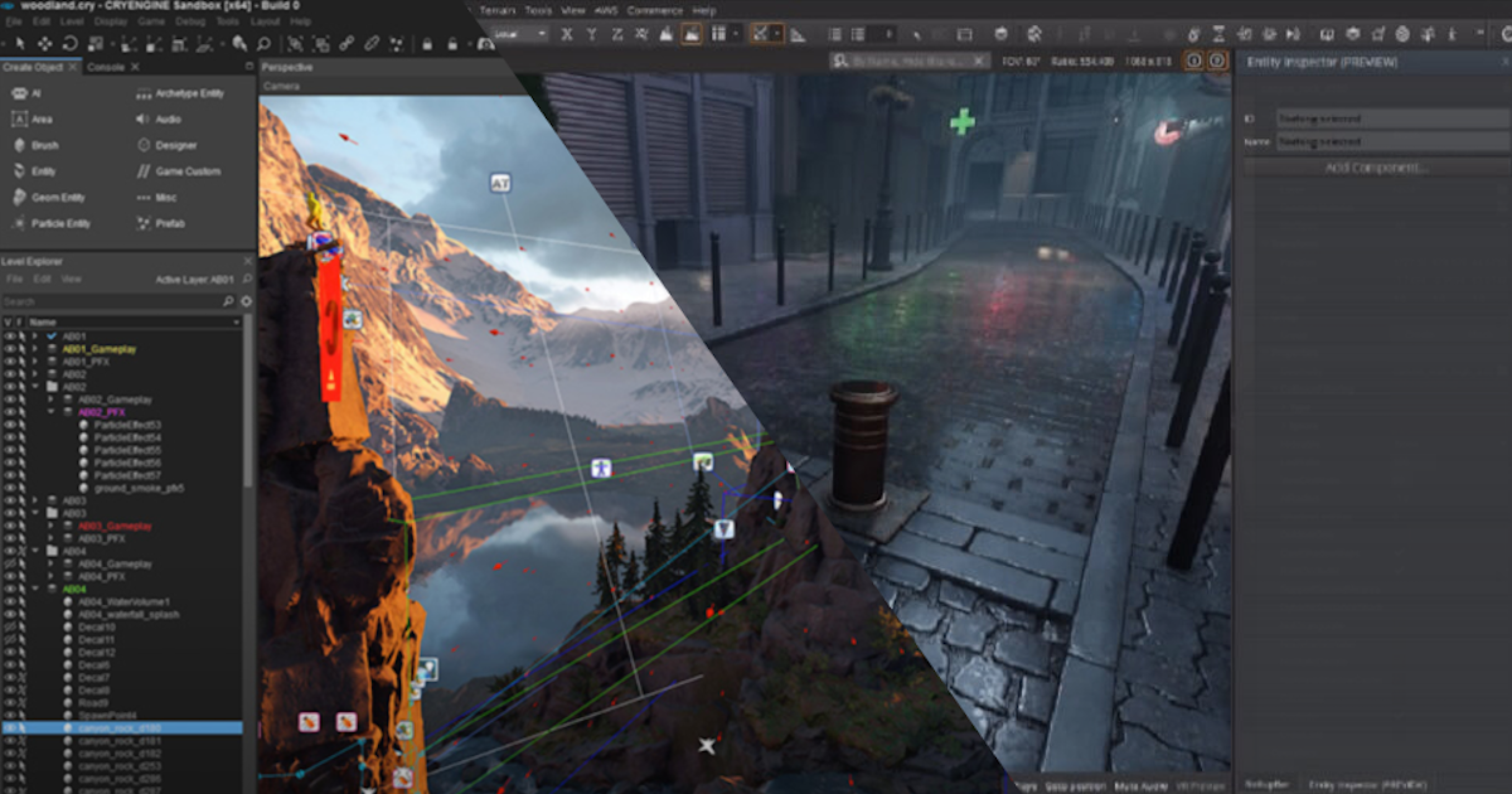The height and width of the screenshot is (794, 1512).
Task: Click the Name field in Entity Inspector
Action: click(x=1392, y=142)
